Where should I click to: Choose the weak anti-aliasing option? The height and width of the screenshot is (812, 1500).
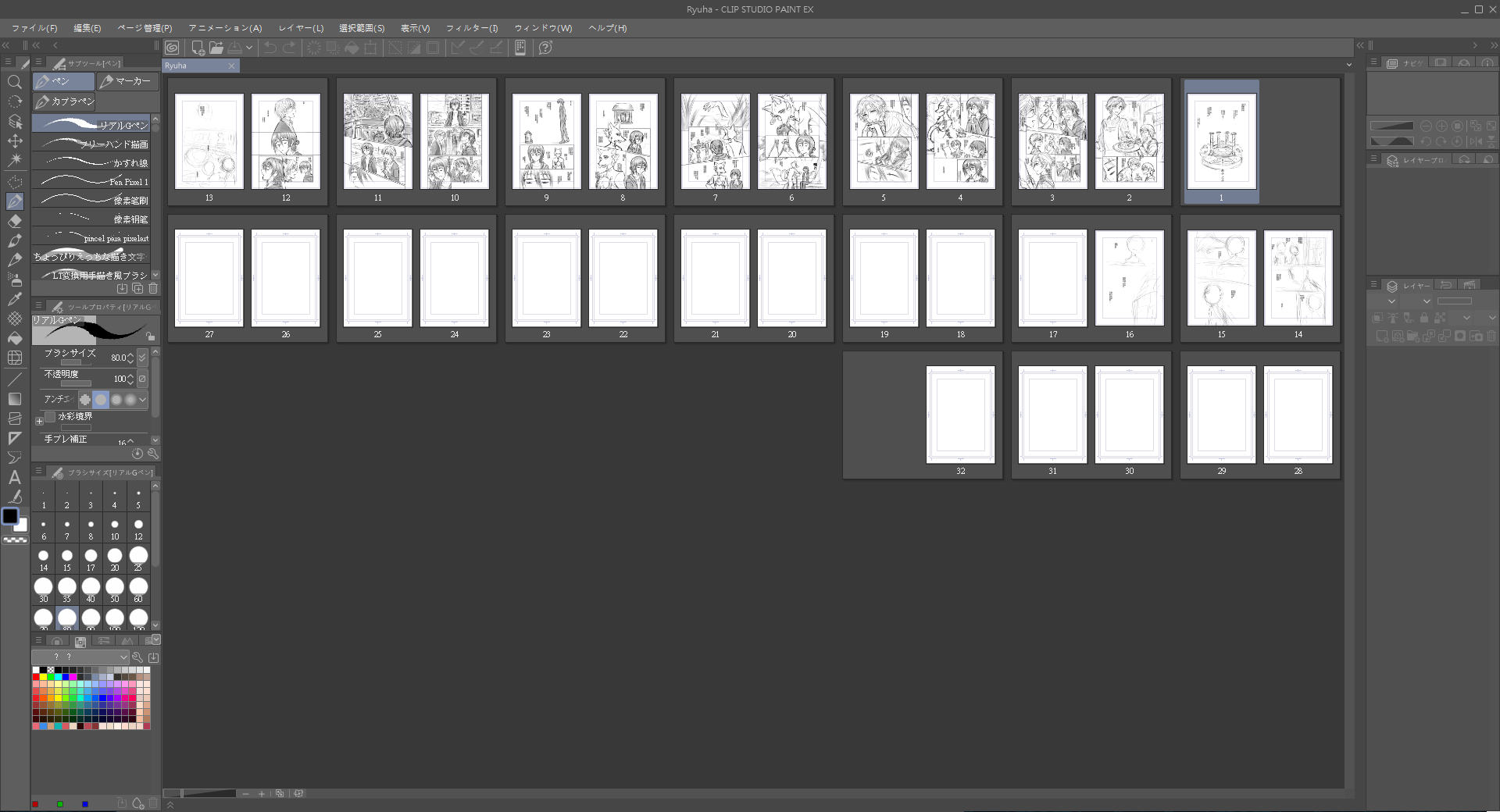(101, 400)
